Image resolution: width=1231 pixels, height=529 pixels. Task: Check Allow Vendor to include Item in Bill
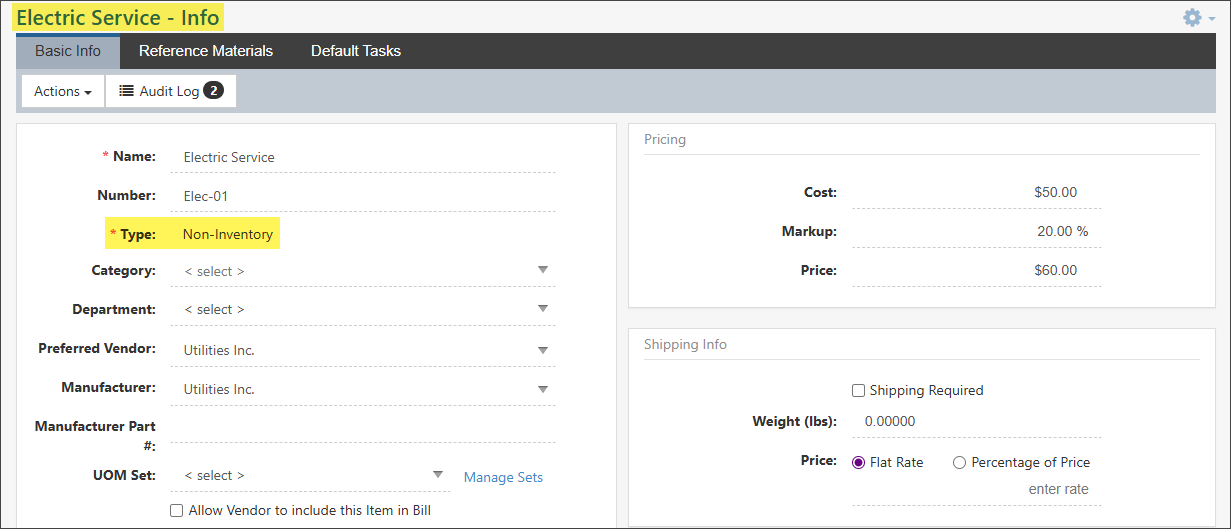[x=177, y=510]
